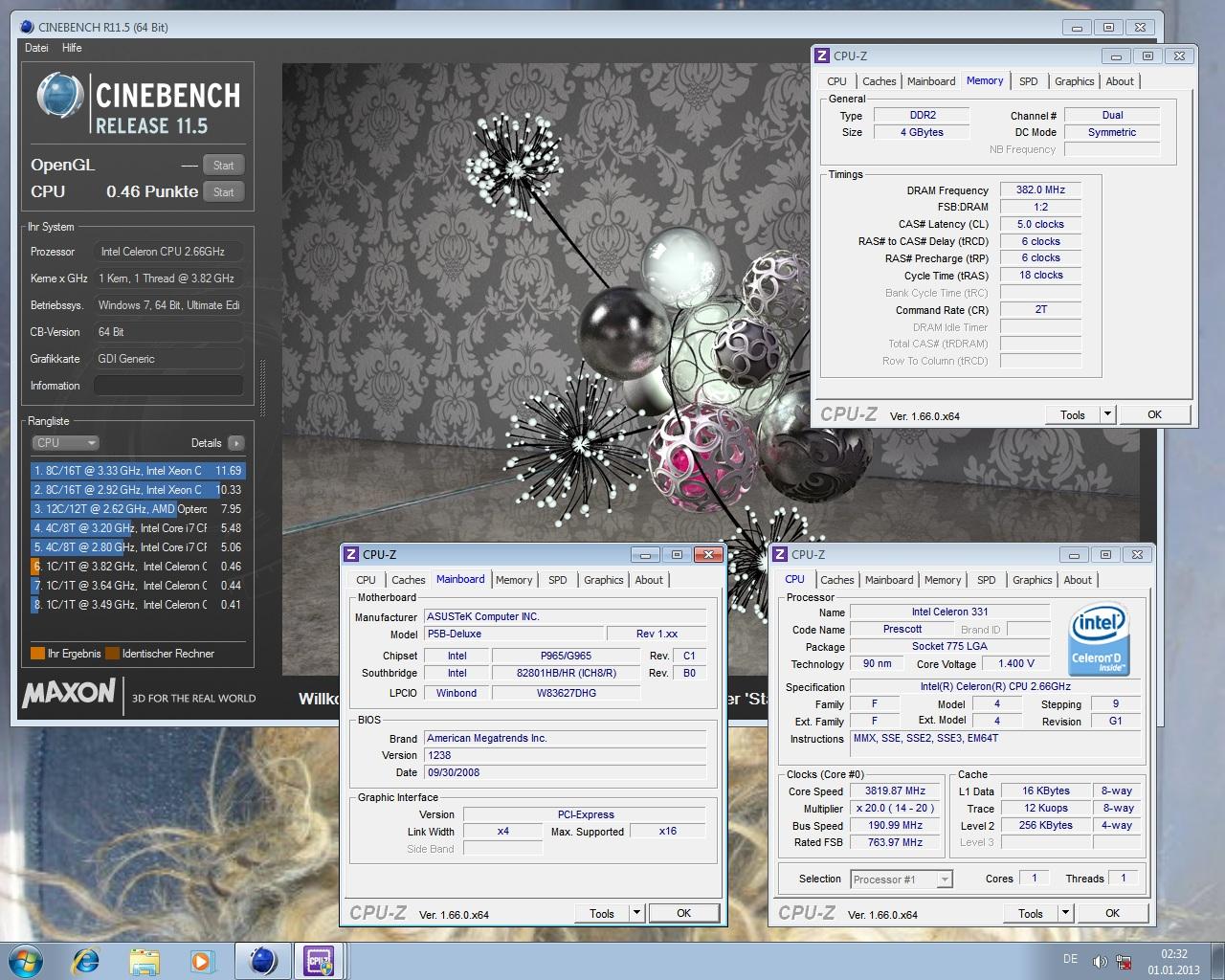Open Windows Explorer folder icon in taskbar
The width and height of the screenshot is (1225, 980).
point(145,961)
